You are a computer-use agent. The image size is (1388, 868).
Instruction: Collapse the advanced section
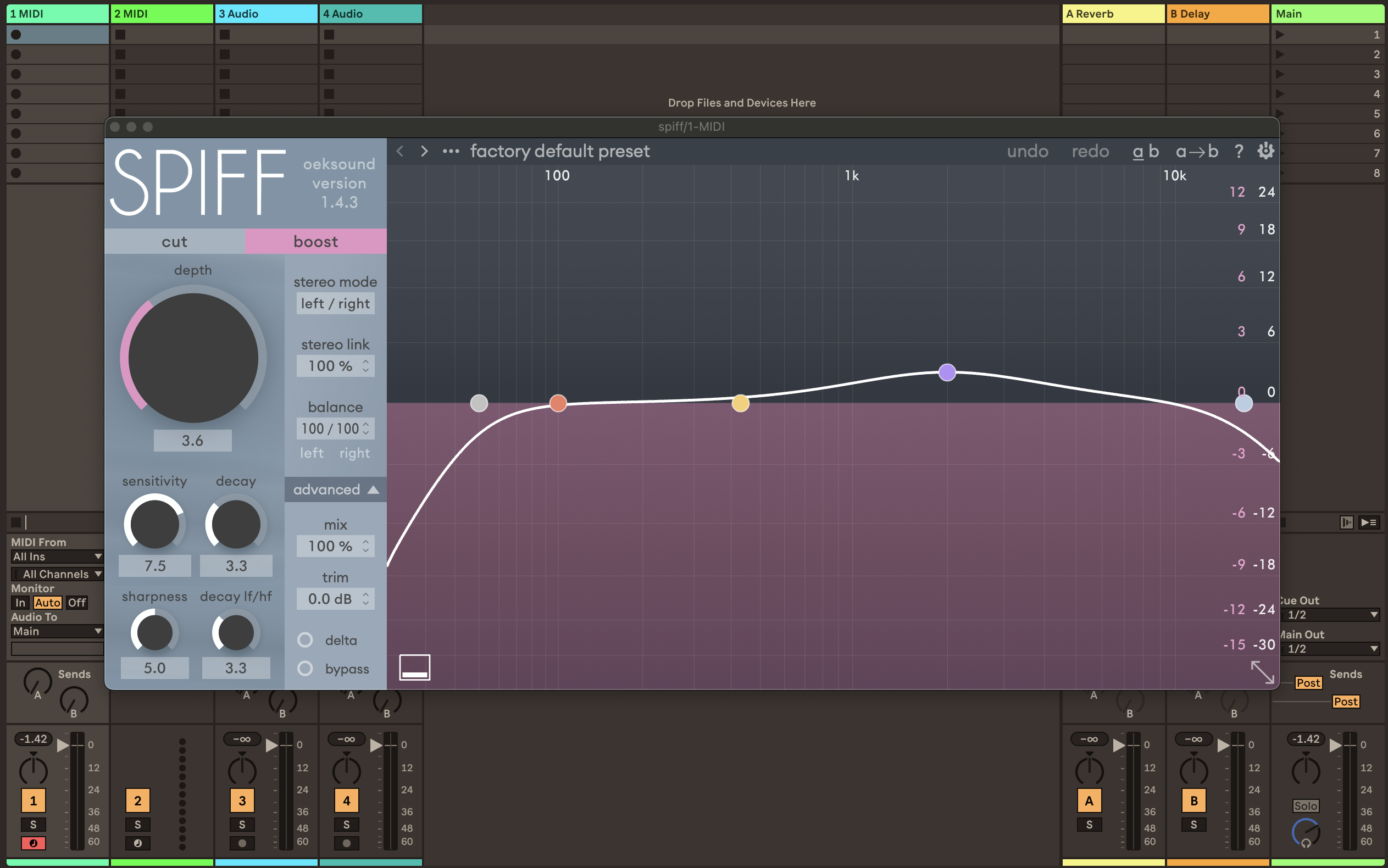click(335, 489)
